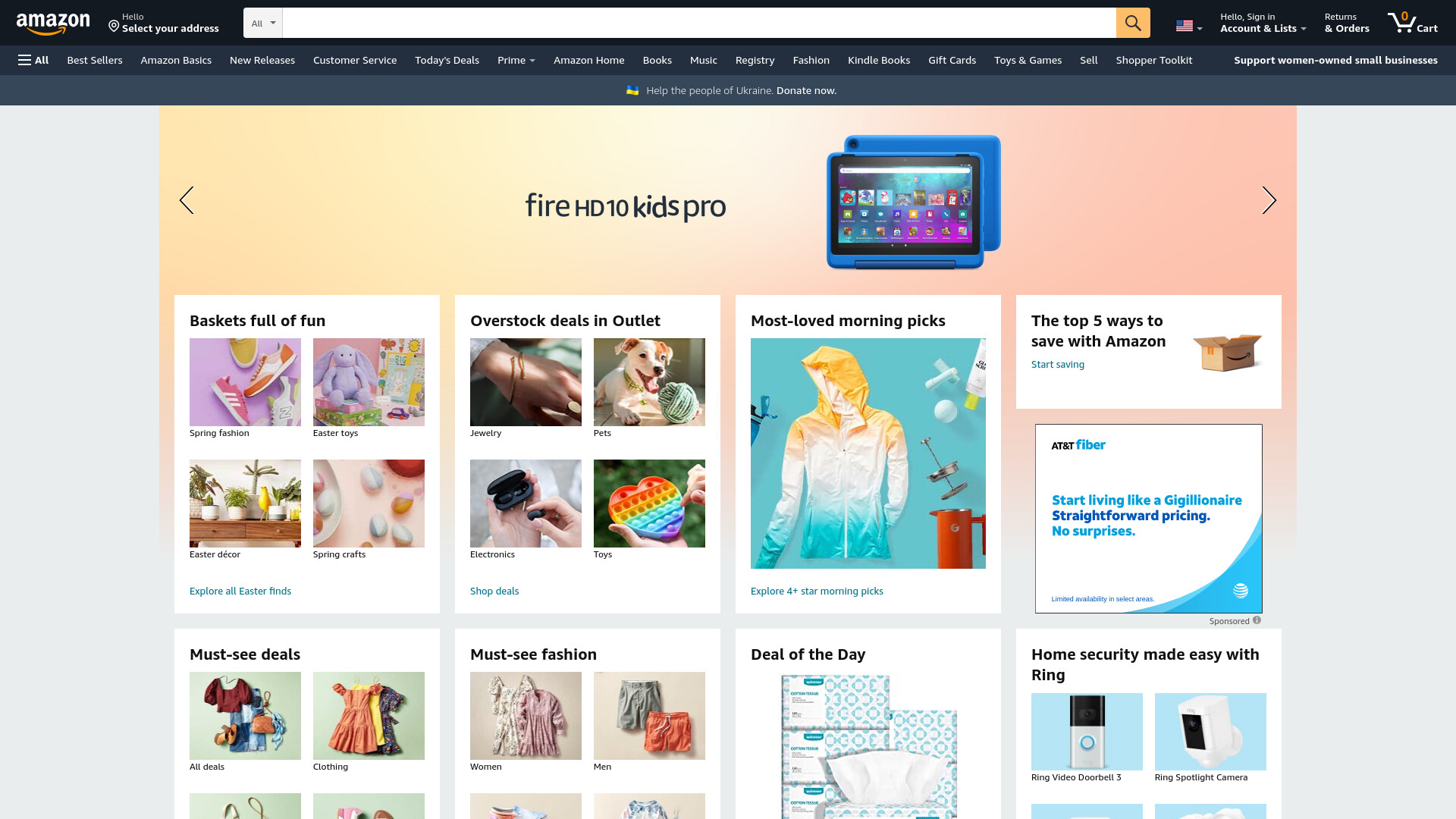1456x819 pixels.
Task: Open Women fashion thumbnail
Action: click(x=526, y=716)
